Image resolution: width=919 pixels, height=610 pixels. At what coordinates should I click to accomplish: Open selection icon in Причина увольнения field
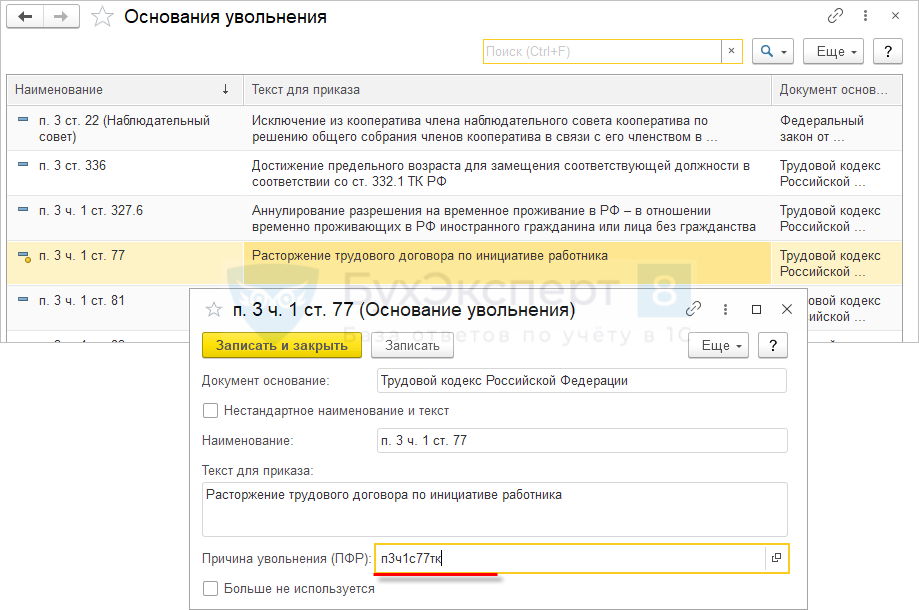pyautogui.click(x=776, y=559)
